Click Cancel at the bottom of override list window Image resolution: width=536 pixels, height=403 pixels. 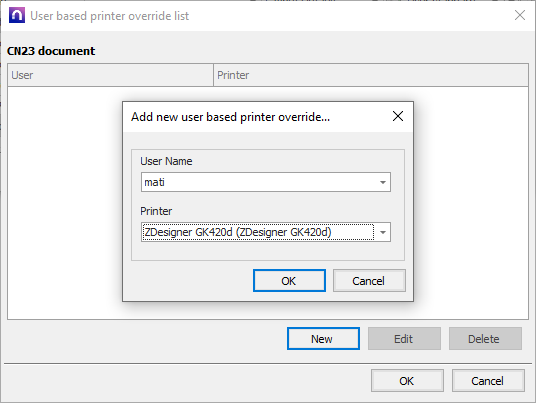(x=488, y=380)
